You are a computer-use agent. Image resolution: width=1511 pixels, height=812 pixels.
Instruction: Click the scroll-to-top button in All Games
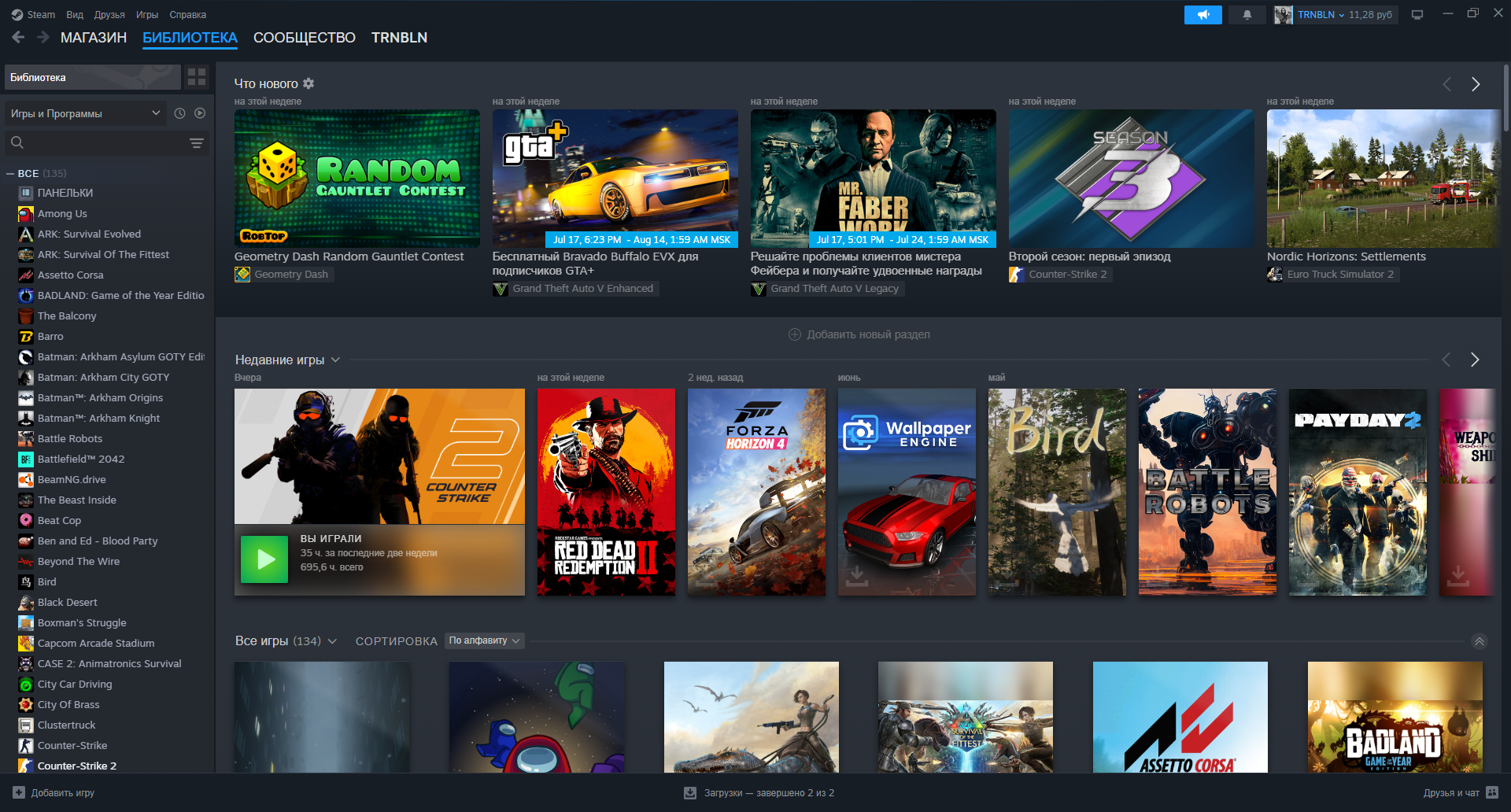(1479, 641)
